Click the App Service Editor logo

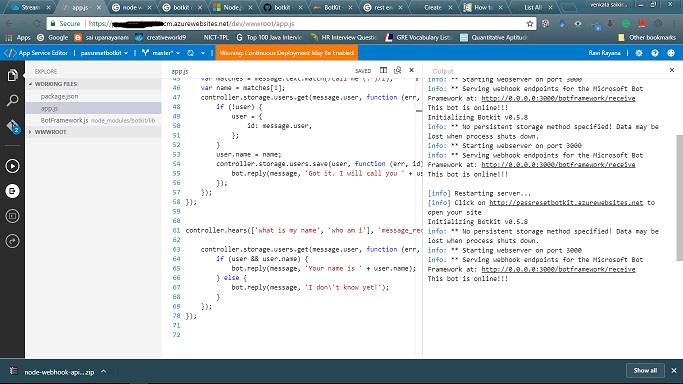point(36,53)
